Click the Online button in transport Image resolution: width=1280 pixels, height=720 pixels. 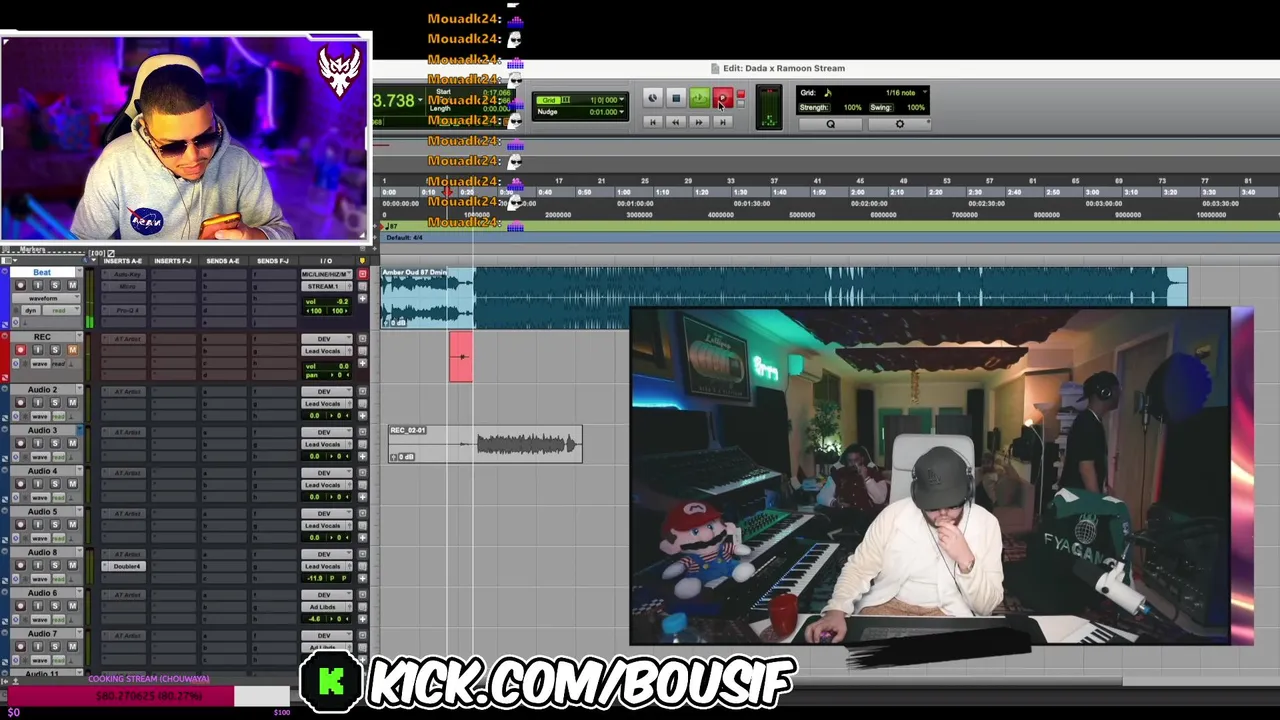[652, 98]
